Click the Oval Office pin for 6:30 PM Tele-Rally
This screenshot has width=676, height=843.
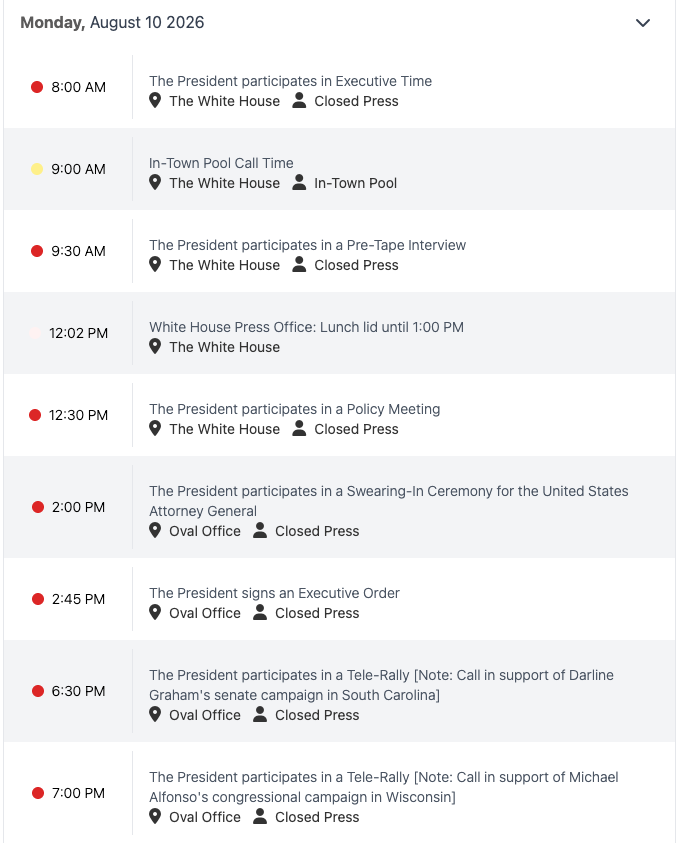click(x=155, y=715)
